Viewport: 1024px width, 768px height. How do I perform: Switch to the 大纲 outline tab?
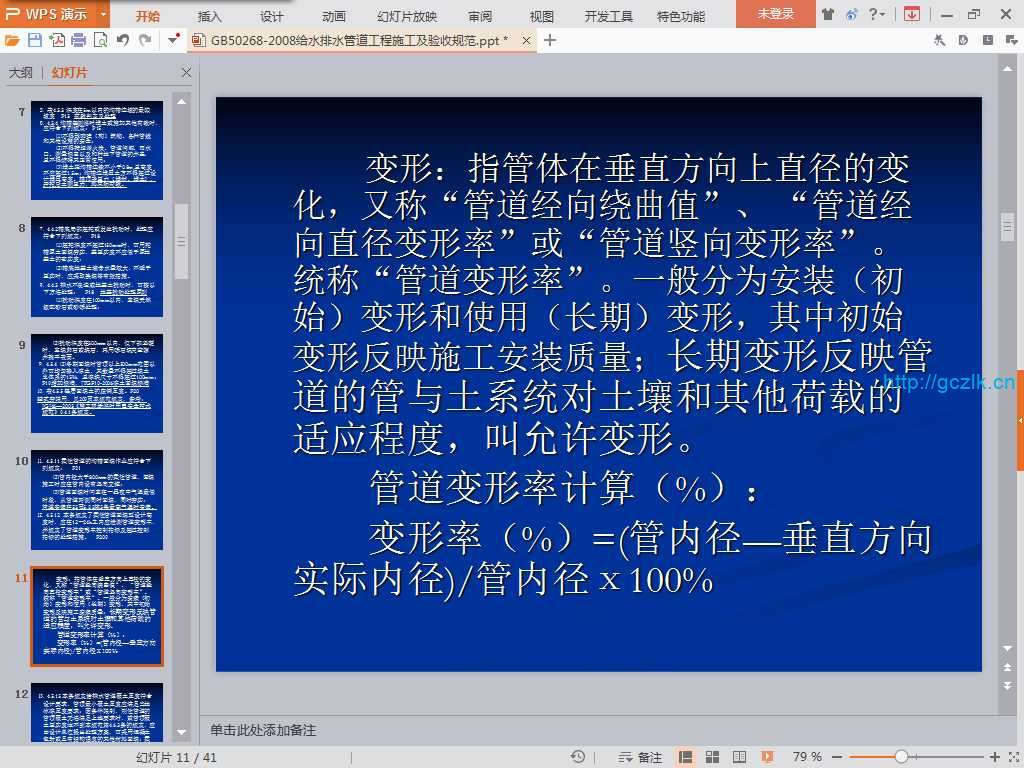pos(21,73)
